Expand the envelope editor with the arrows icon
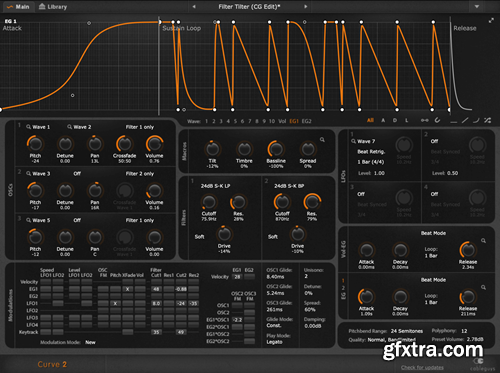The image size is (500, 373). click(x=491, y=21)
